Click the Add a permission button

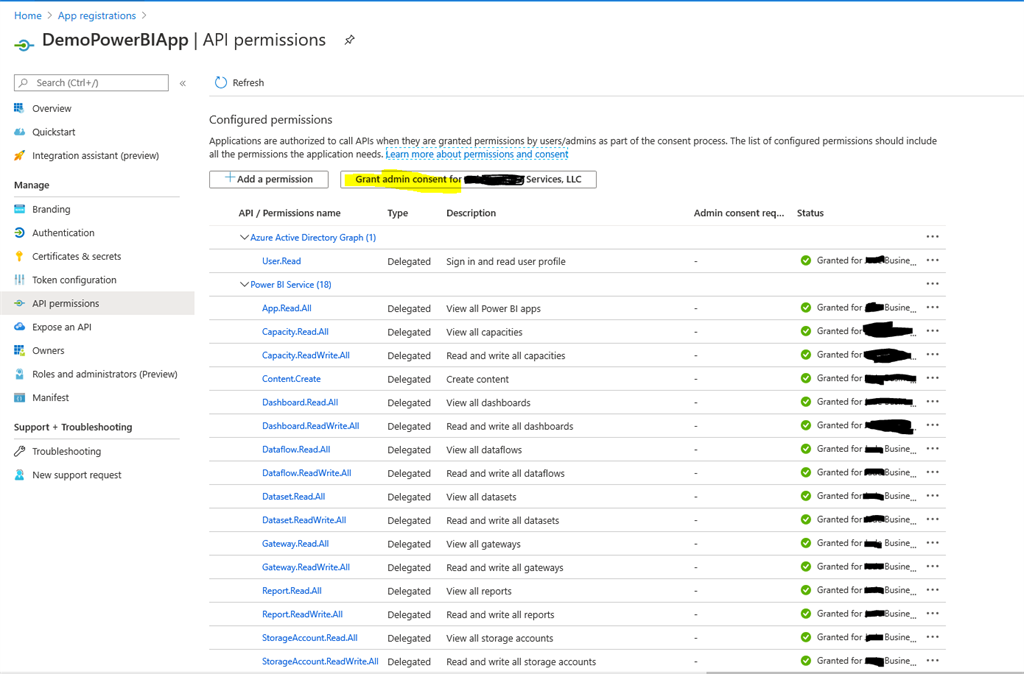[x=268, y=179]
